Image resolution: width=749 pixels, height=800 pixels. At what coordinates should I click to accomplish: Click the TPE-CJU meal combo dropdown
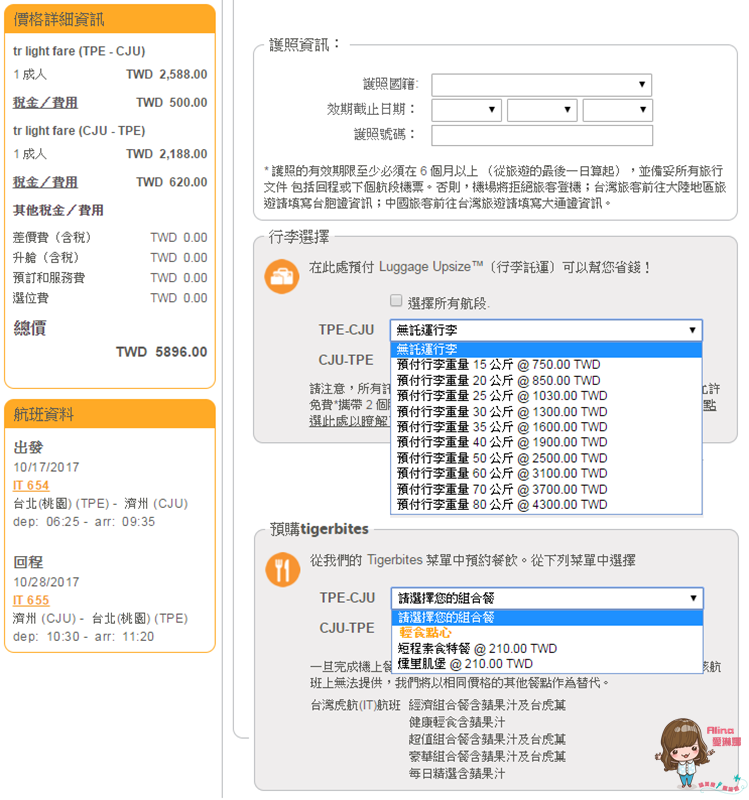click(547, 598)
